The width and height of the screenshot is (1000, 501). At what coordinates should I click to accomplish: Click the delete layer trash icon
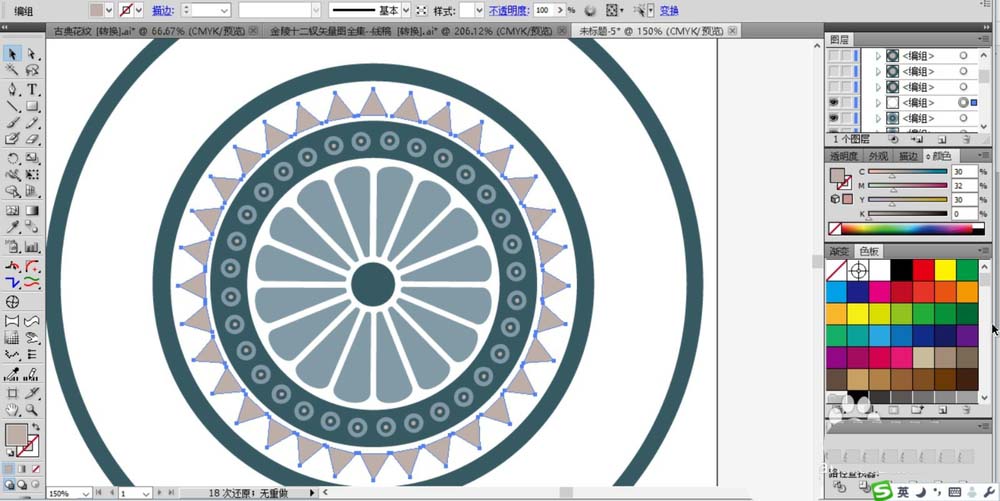967,139
